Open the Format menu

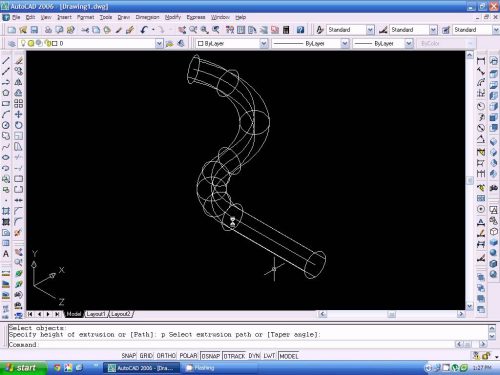(85, 17)
